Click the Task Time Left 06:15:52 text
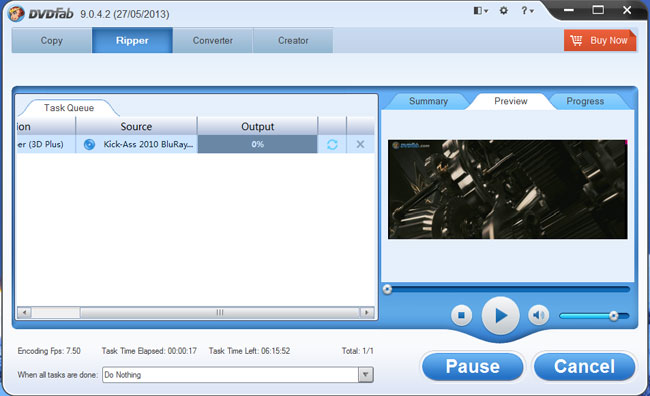This screenshot has height=396, width=650. pos(249,351)
